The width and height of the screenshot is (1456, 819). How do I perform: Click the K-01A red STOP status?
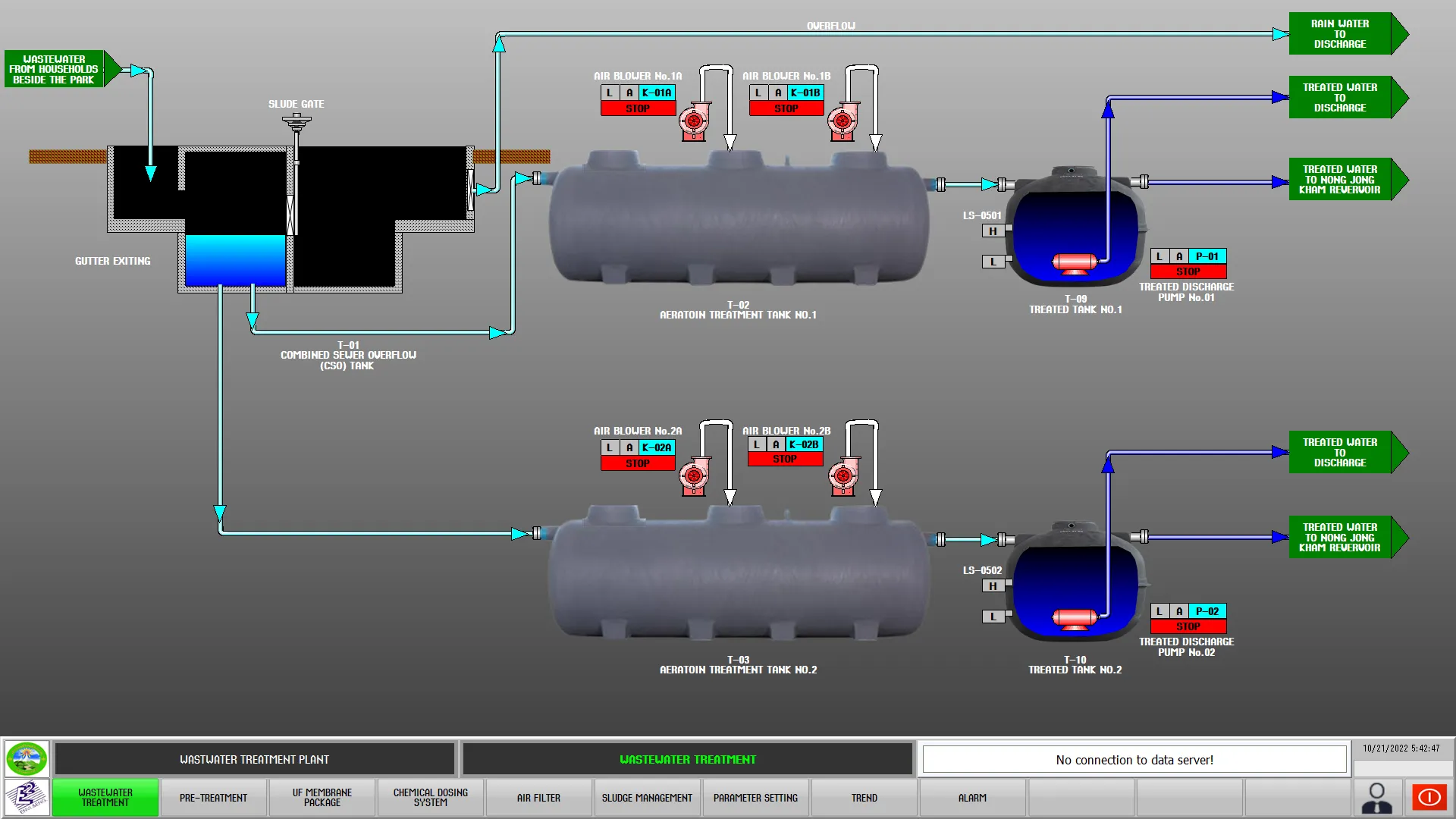point(638,108)
